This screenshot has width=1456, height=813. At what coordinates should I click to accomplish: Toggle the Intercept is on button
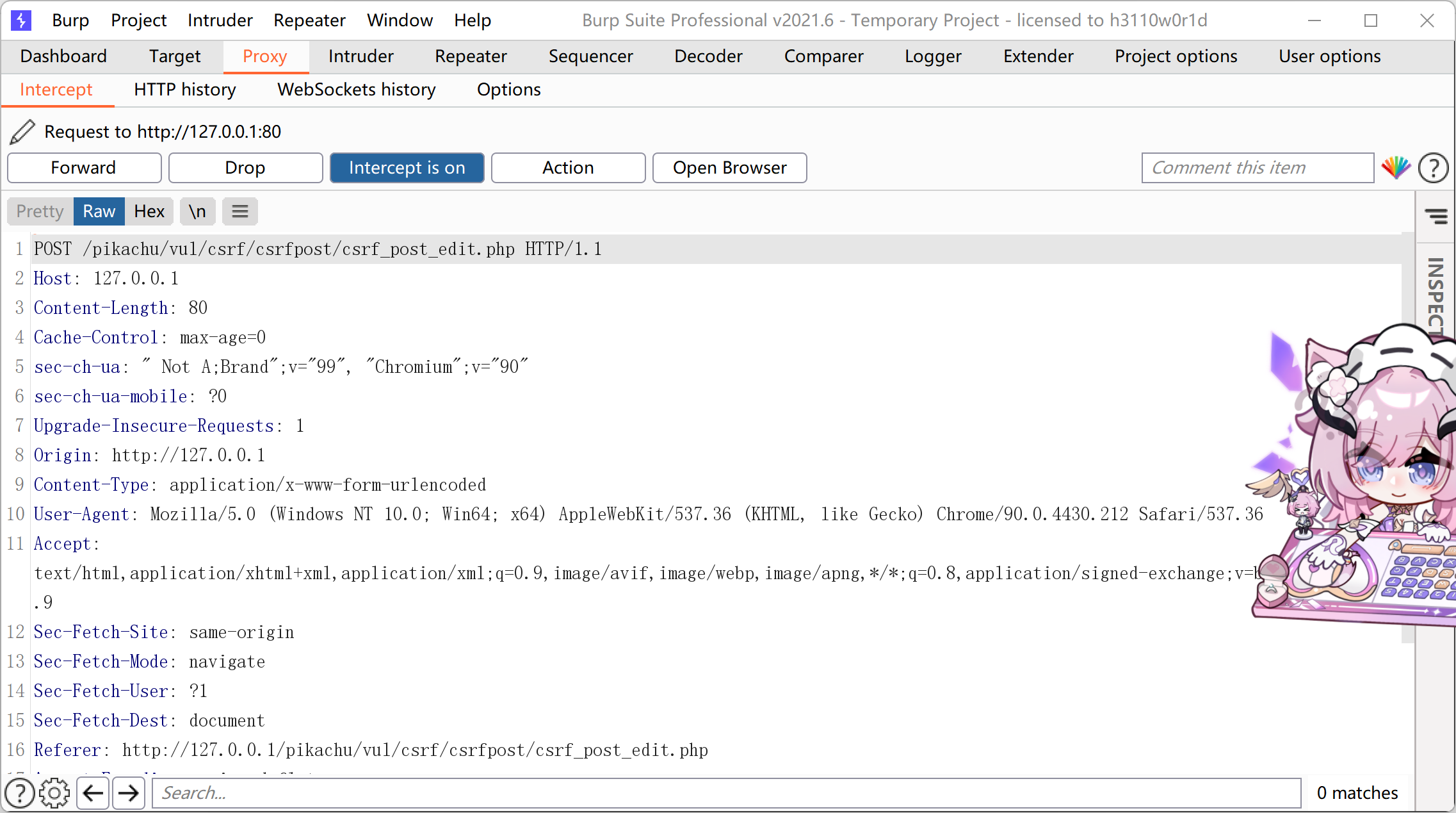pyautogui.click(x=407, y=168)
